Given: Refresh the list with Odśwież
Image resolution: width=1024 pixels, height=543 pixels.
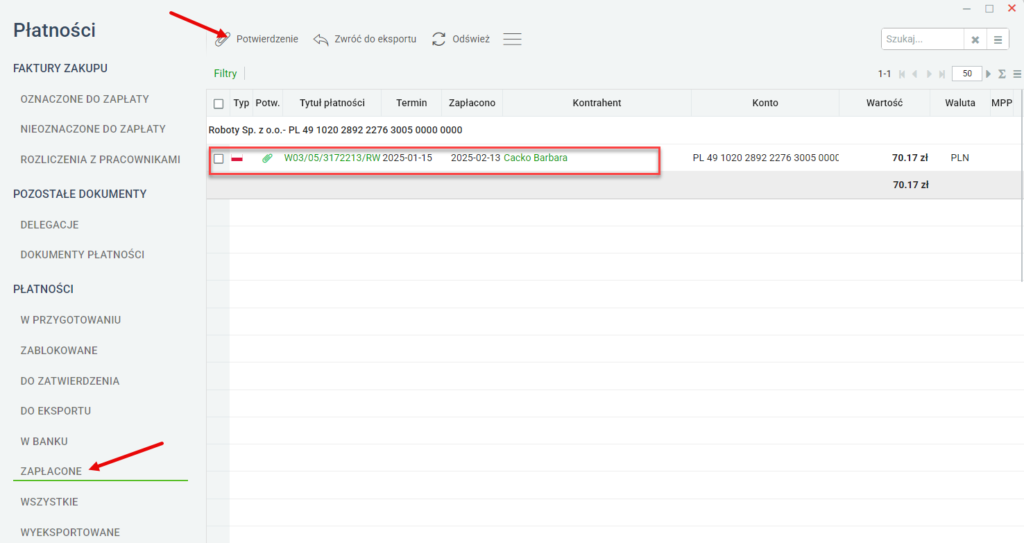Looking at the screenshot, I should 460,39.
